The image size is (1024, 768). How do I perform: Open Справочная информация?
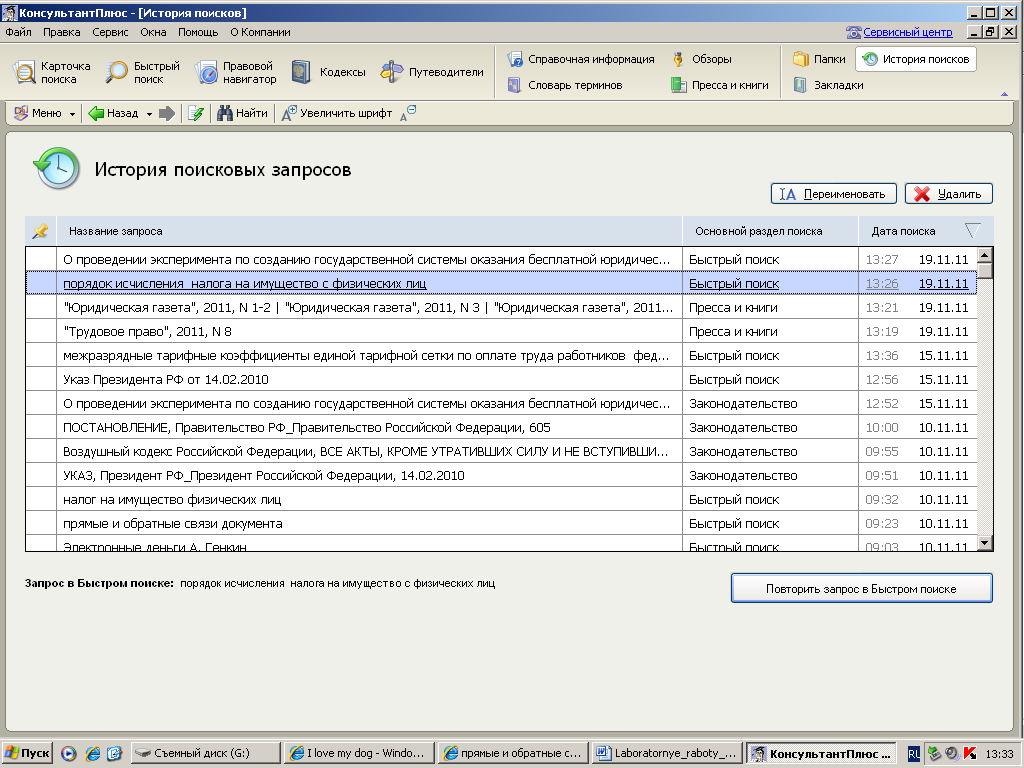point(581,59)
